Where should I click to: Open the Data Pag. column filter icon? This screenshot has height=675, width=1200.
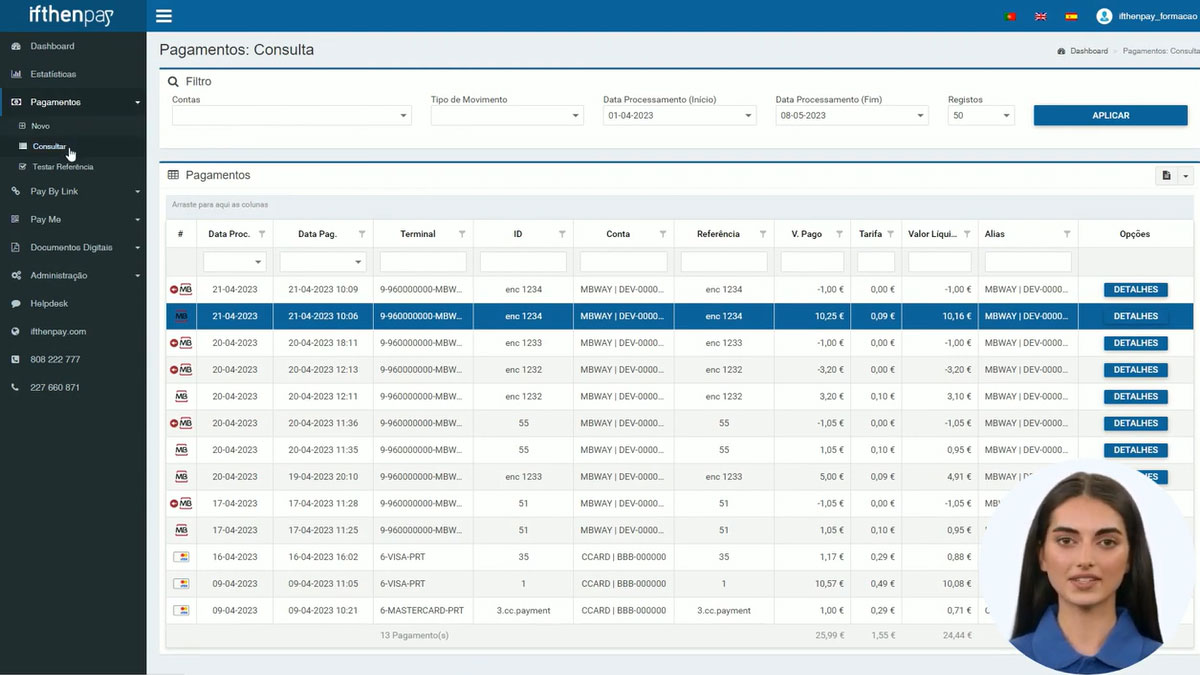(362, 234)
